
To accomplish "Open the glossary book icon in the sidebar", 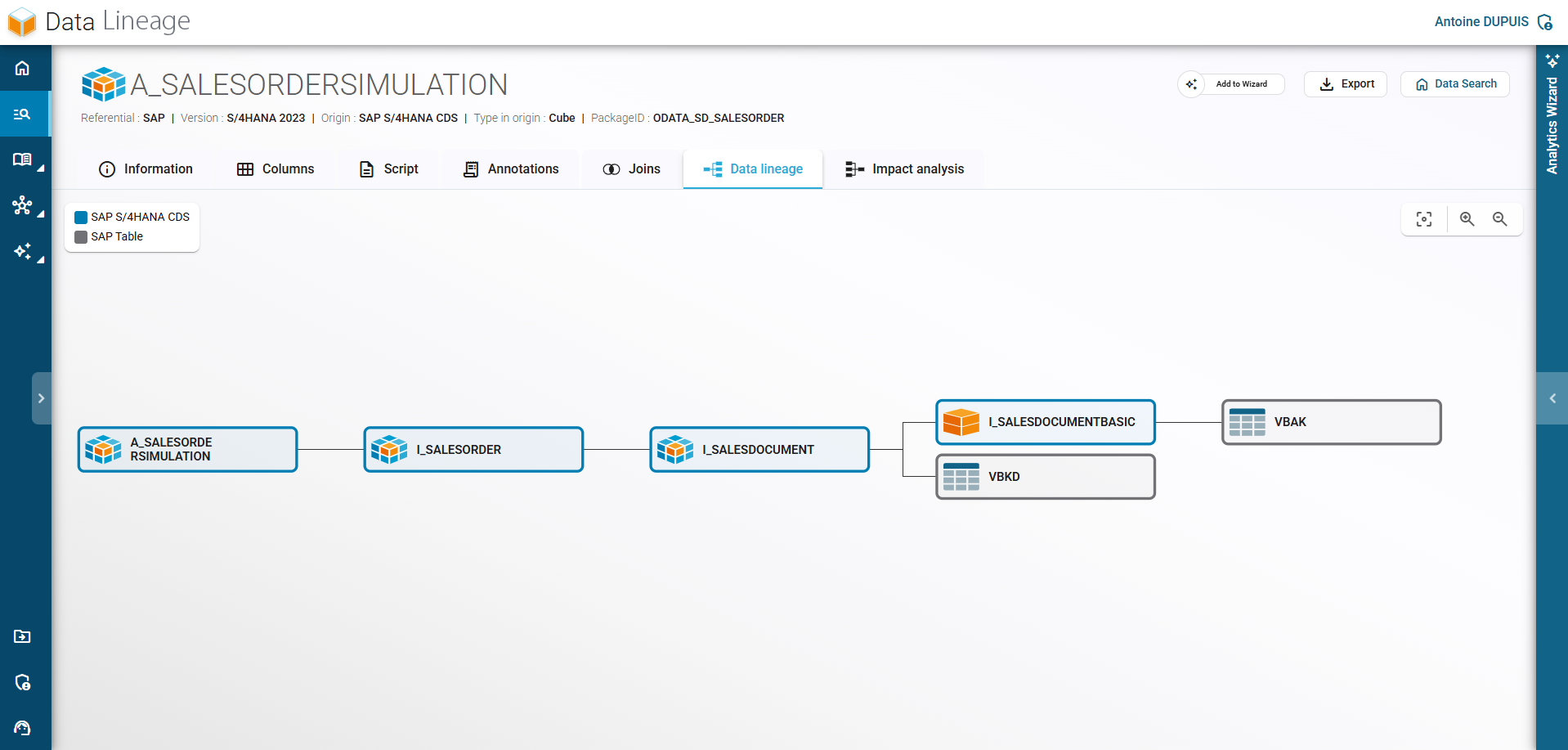I will pos(22,159).
